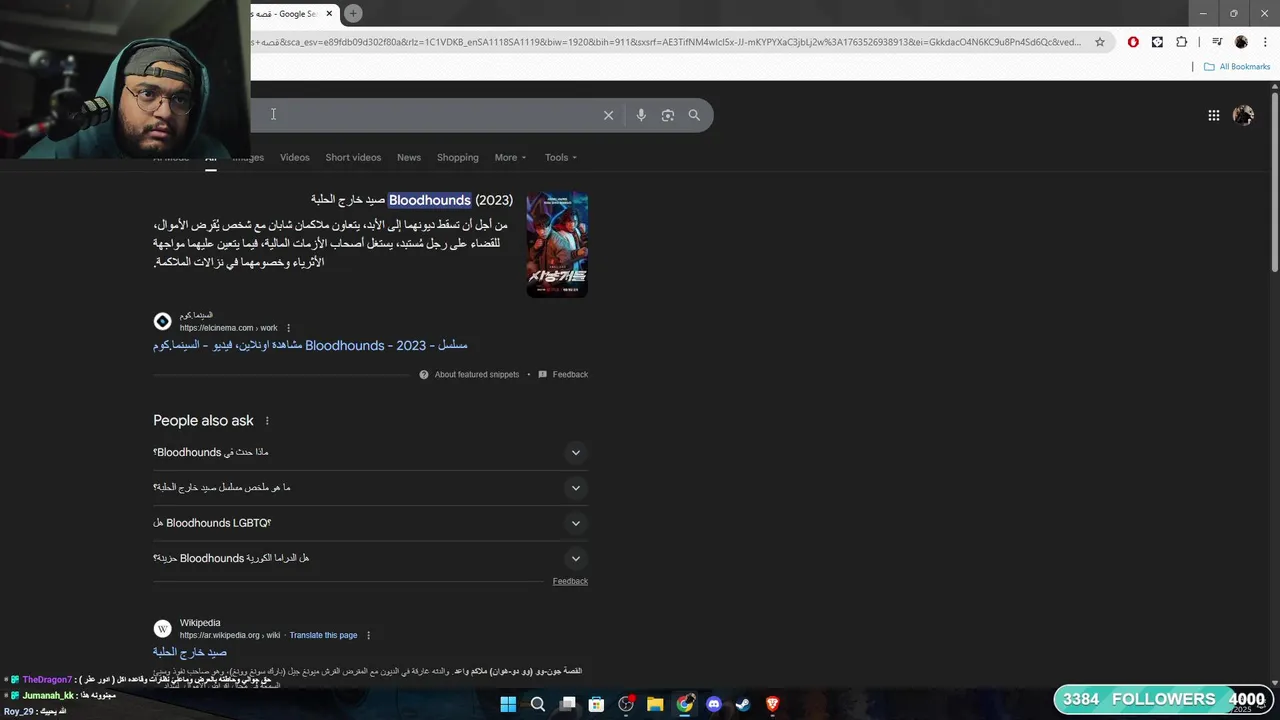Open the More search filters dropdown

(510, 157)
